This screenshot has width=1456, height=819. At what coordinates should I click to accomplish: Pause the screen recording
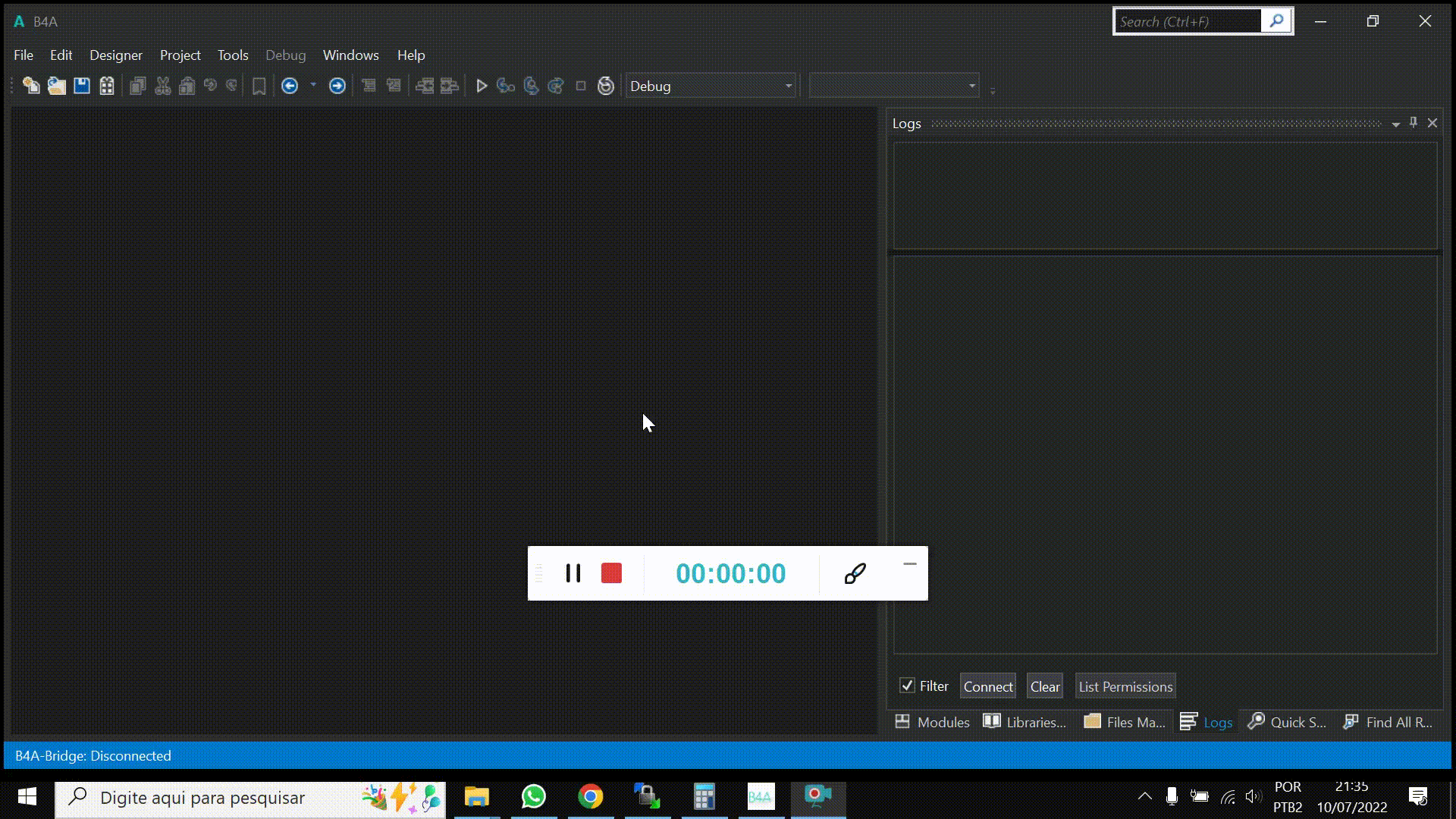pos(573,573)
